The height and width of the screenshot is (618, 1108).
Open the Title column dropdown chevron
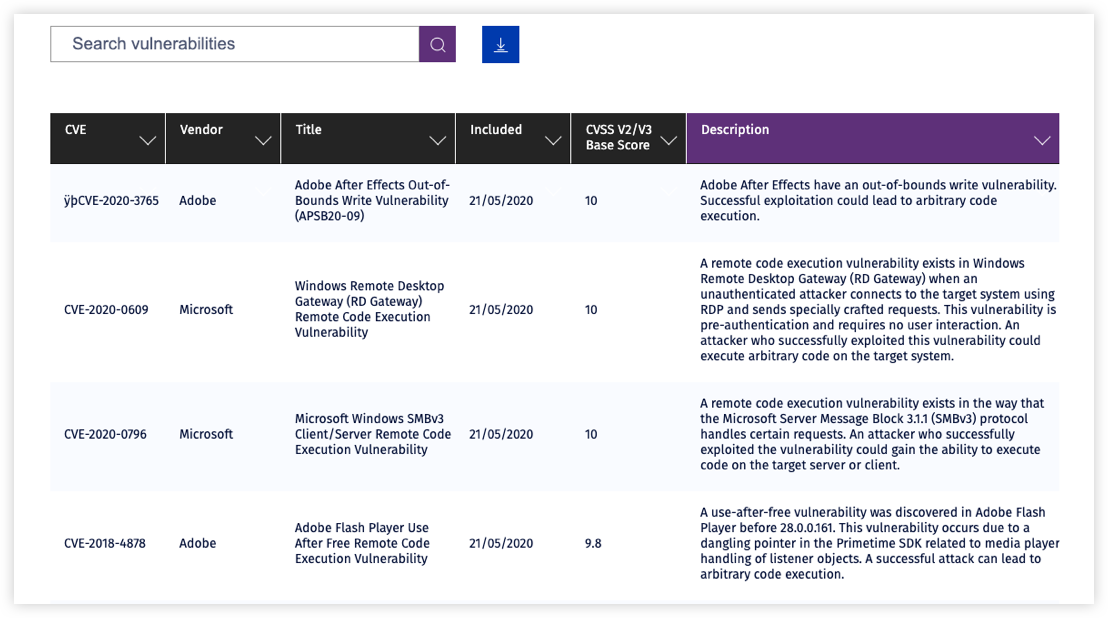pyautogui.click(x=438, y=141)
